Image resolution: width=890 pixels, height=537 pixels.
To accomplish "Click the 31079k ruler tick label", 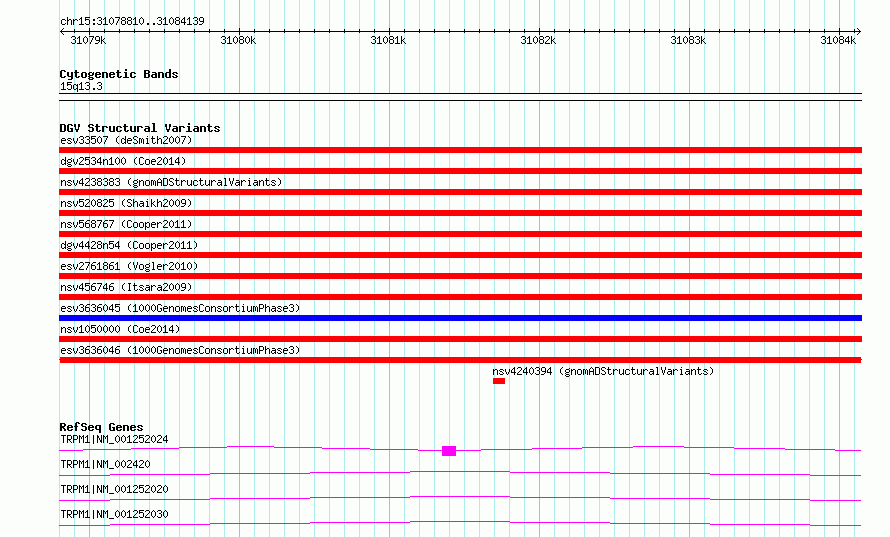I will pos(88,40).
